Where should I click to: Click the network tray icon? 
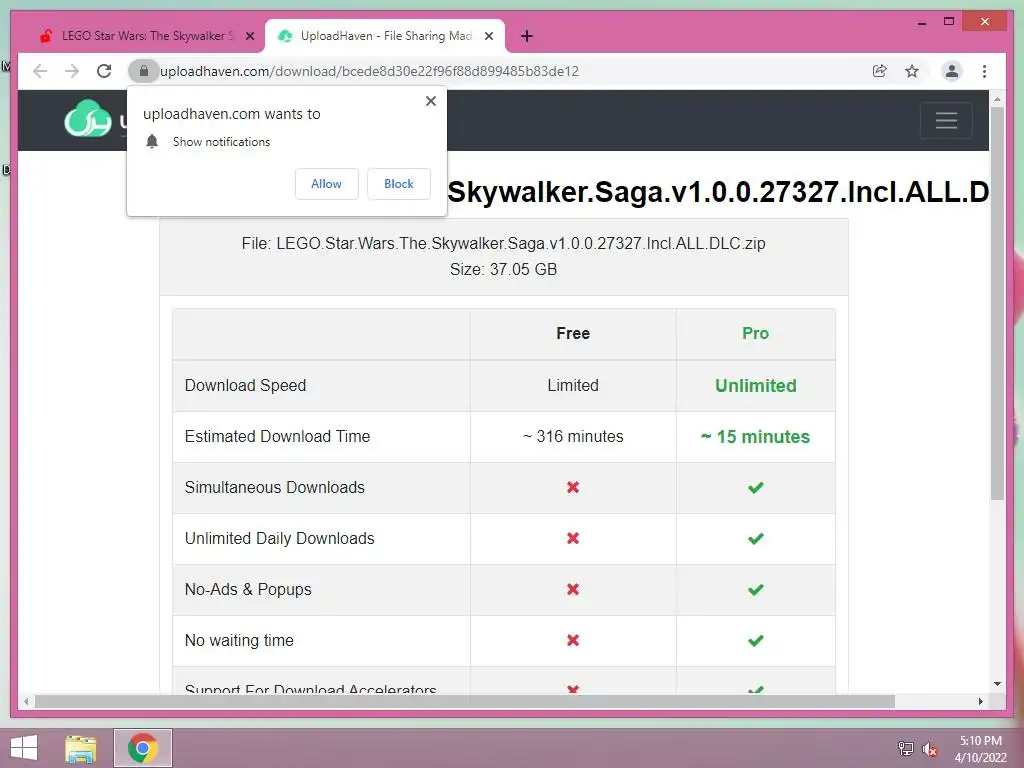[x=906, y=749]
